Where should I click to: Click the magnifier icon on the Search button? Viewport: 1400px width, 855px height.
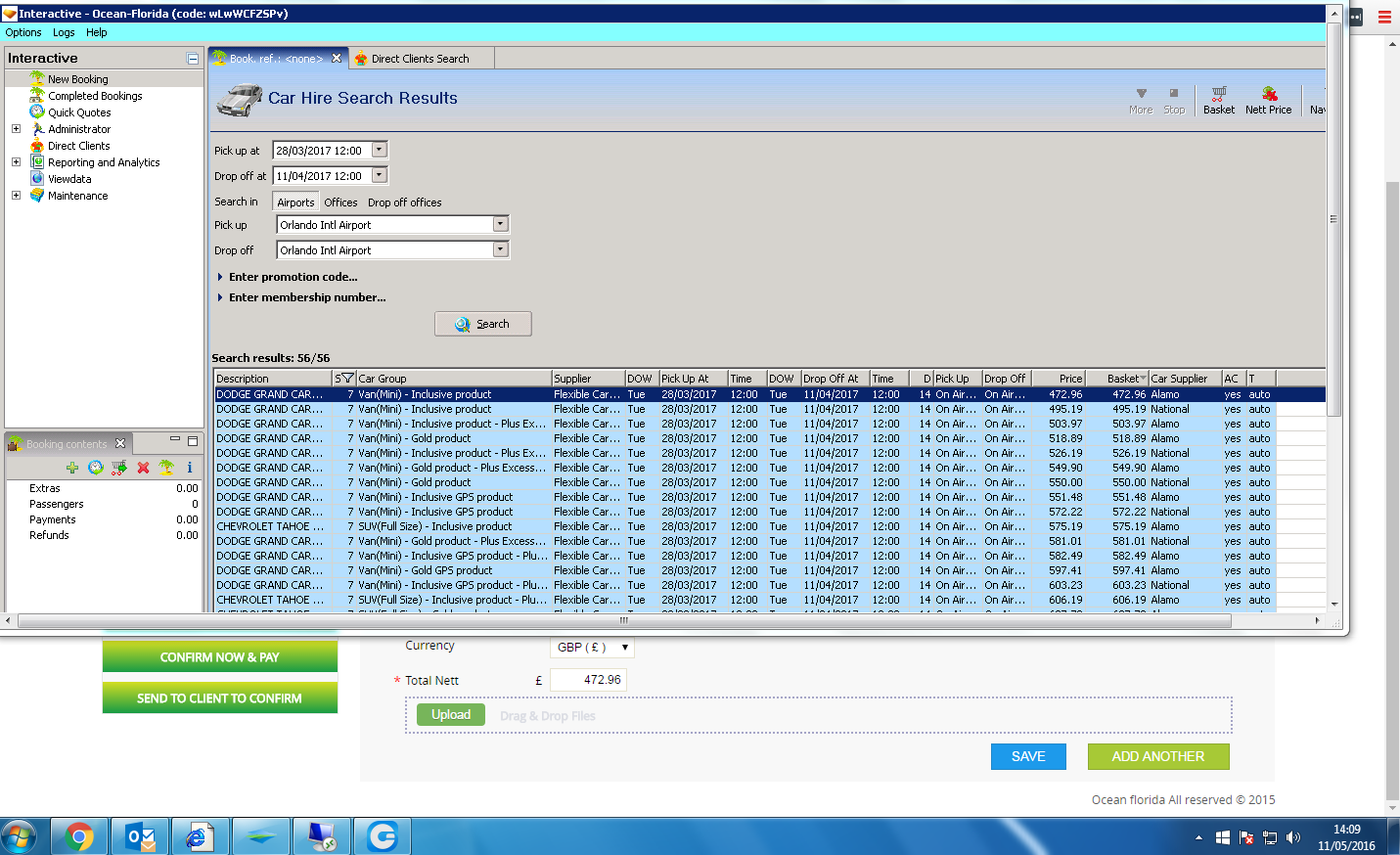462,324
